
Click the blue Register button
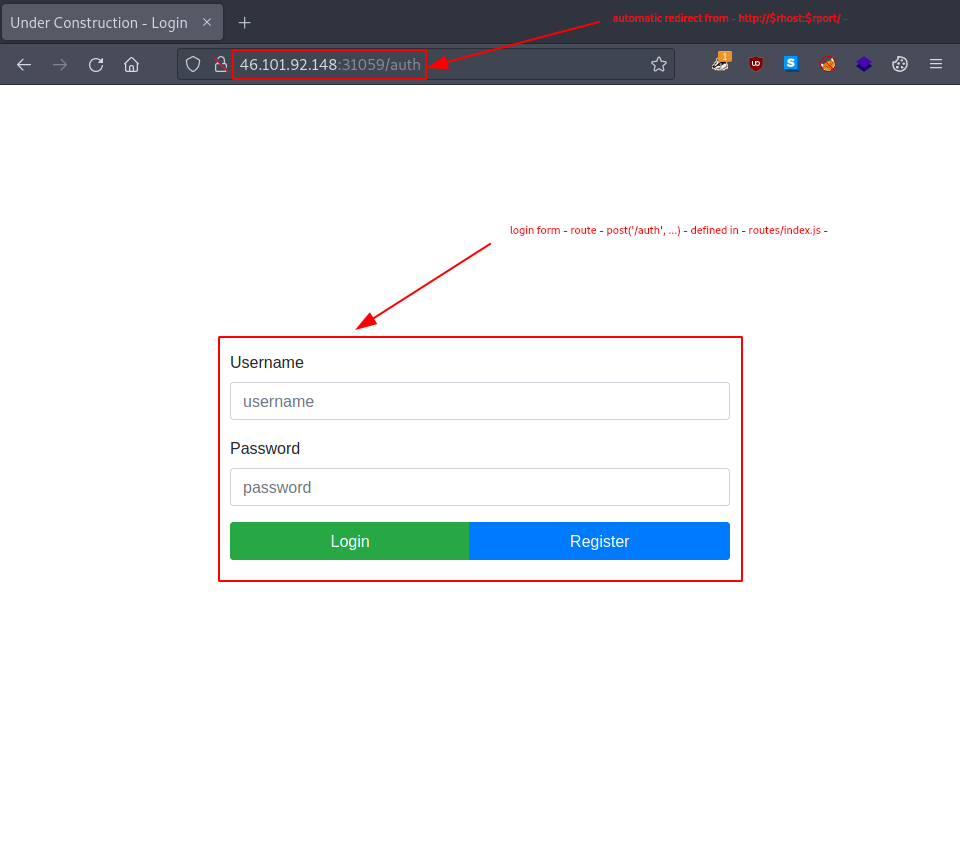coord(599,541)
